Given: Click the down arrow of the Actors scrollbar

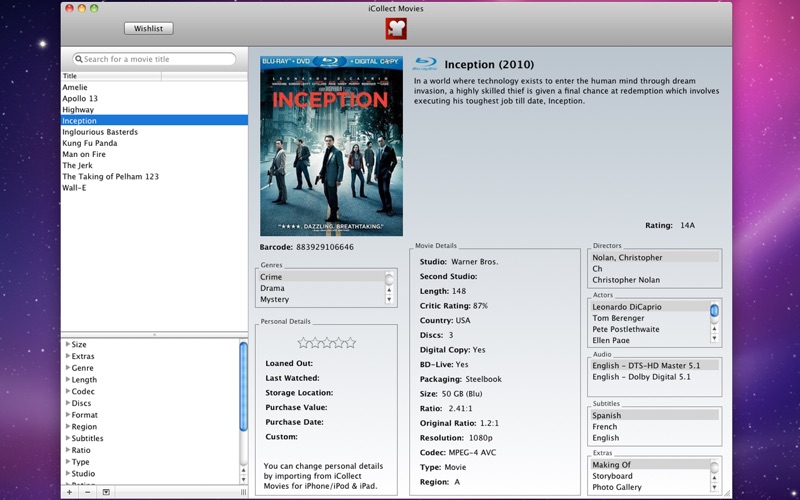Looking at the screenshot, I should point(714,338).
